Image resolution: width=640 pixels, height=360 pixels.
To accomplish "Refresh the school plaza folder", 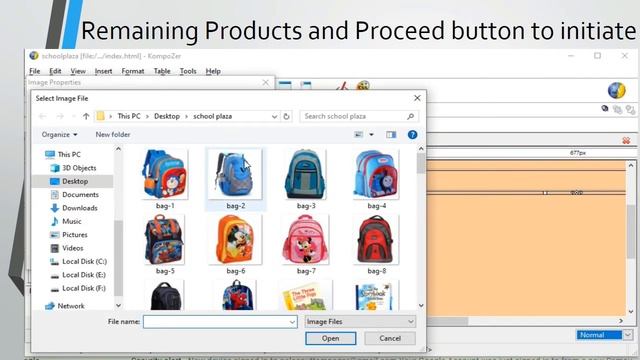I will (x=287, y=116).
